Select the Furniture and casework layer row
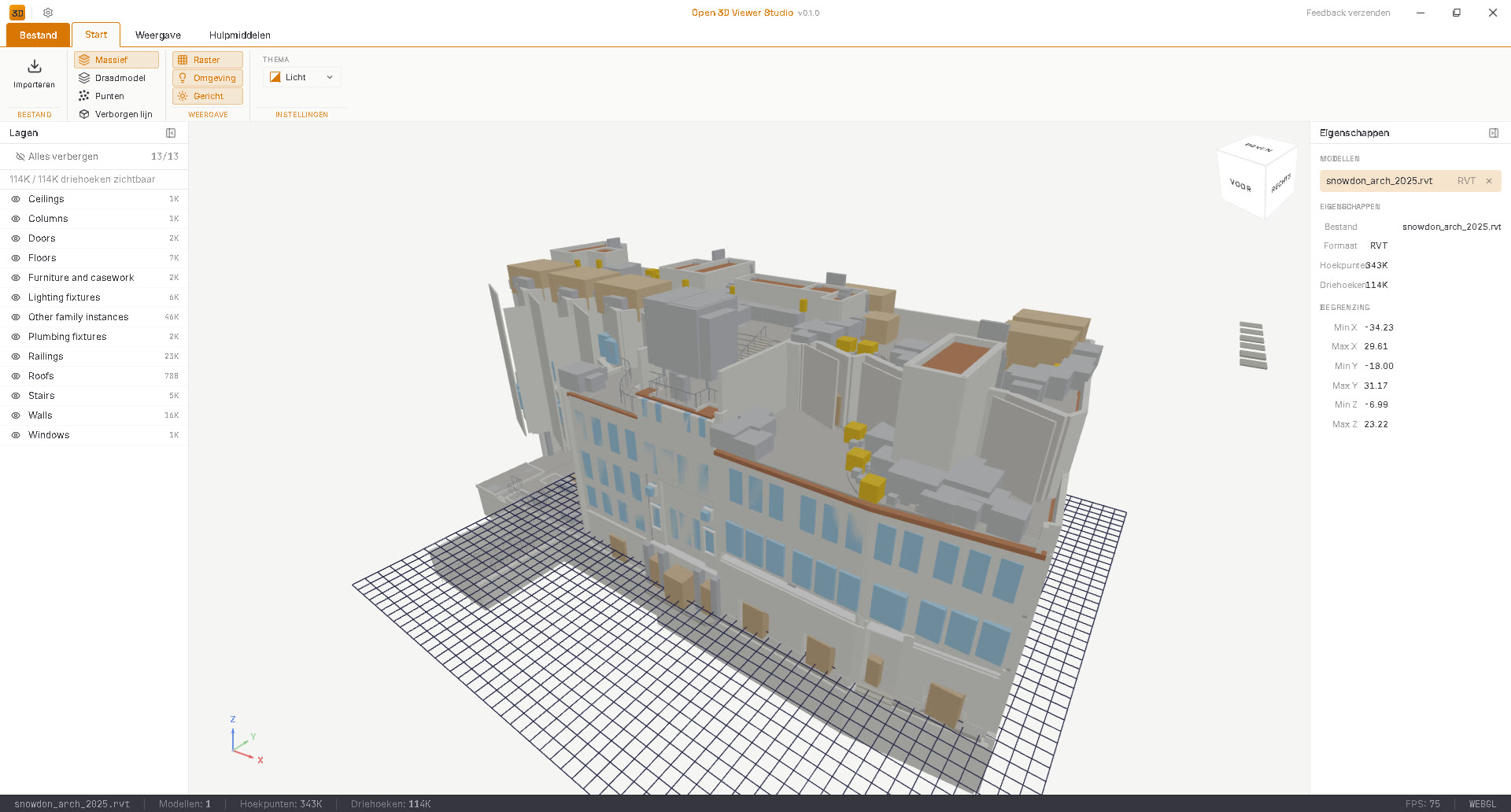Image resolution: width=1511 pixels, height=812 pixels. [x=94, y=278]
